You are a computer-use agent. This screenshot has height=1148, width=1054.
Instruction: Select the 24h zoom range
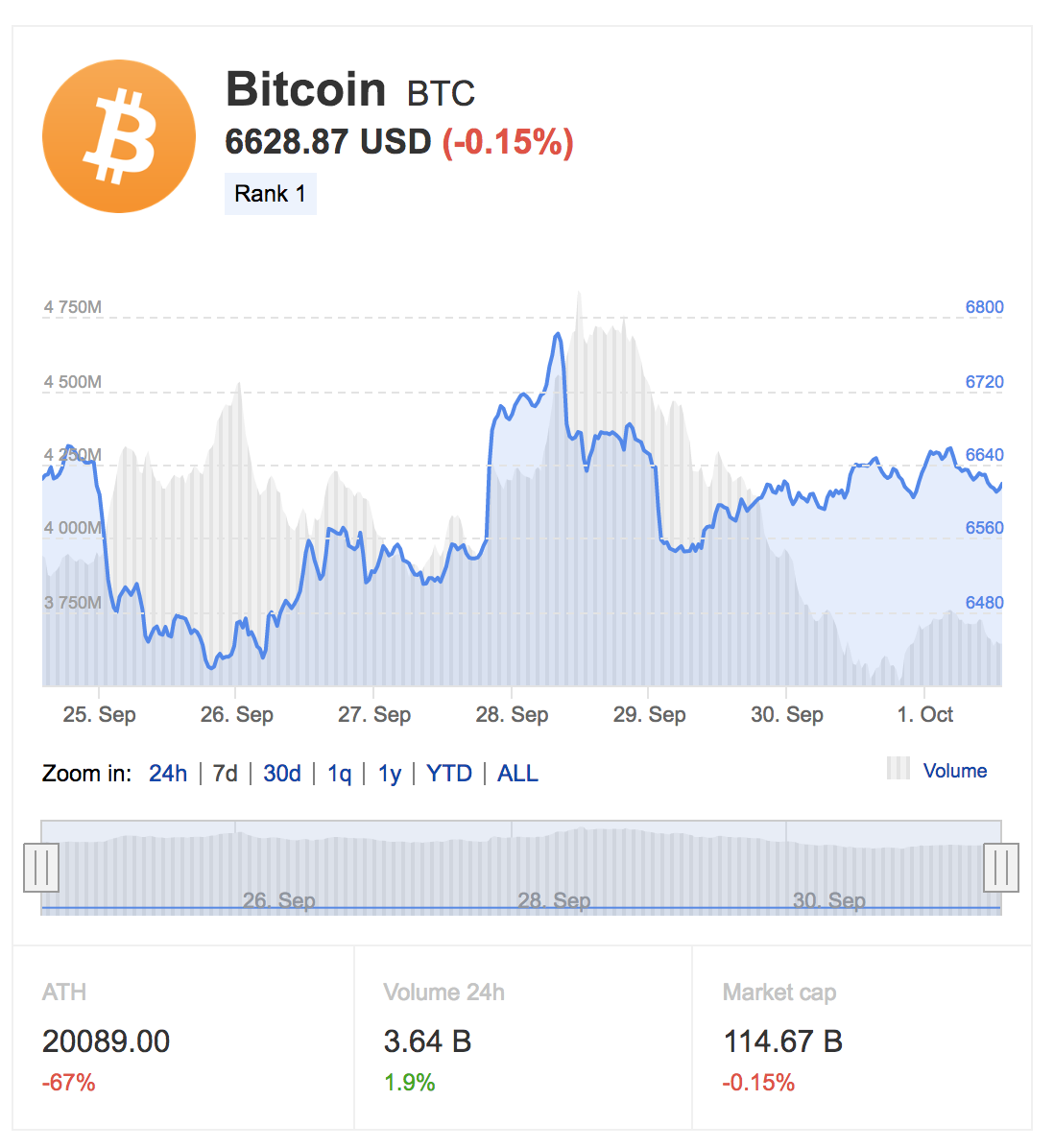(x=168, y=773)
